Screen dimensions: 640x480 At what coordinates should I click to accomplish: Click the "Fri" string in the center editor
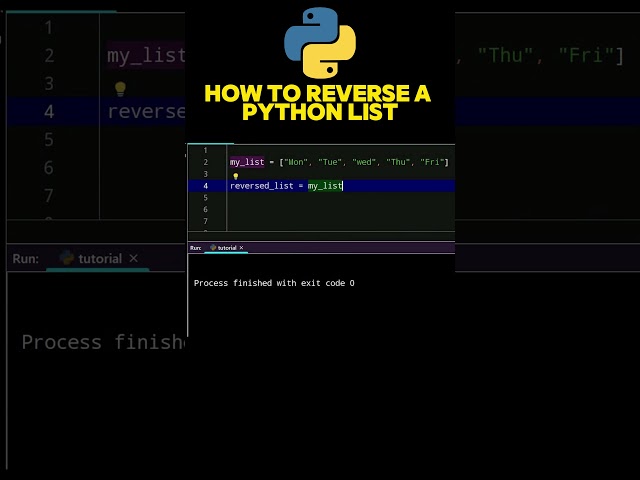click(x=432, y=162)
